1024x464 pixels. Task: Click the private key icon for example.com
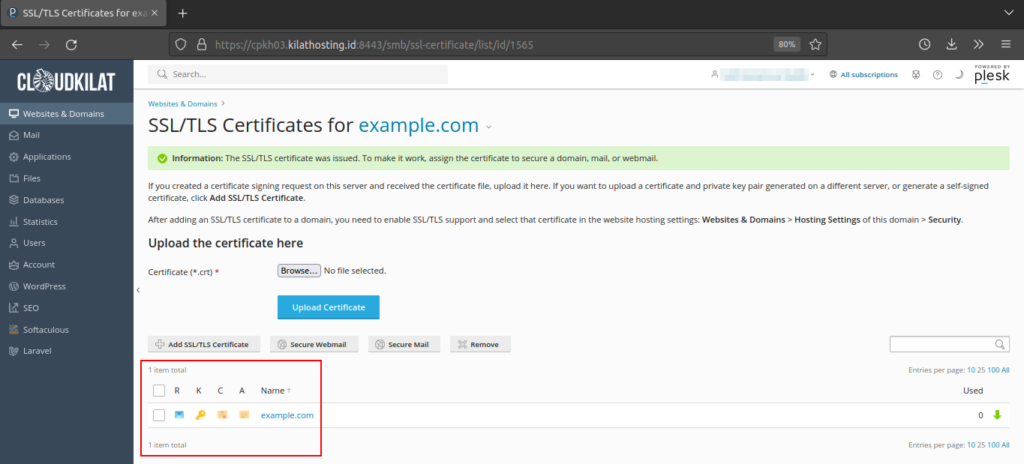200,415
